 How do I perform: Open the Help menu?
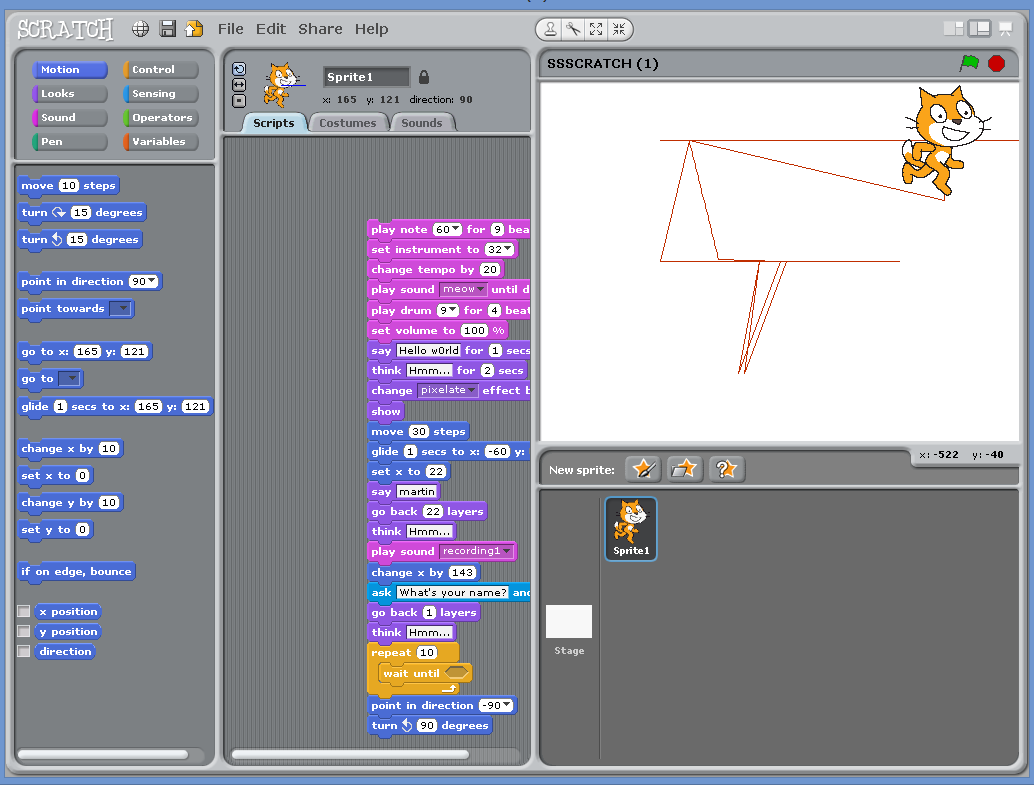point(371,29)
